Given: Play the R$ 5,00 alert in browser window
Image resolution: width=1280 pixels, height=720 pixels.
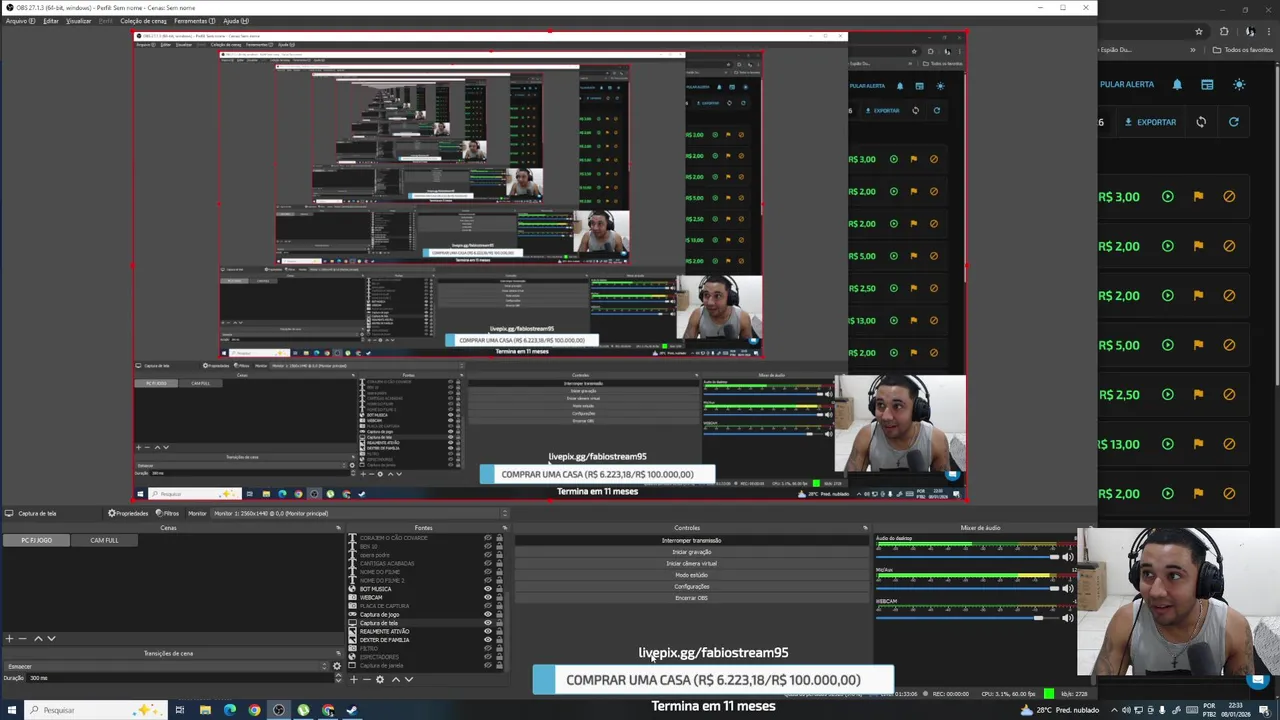Looking at the screenshot, I should point(1167,345).
